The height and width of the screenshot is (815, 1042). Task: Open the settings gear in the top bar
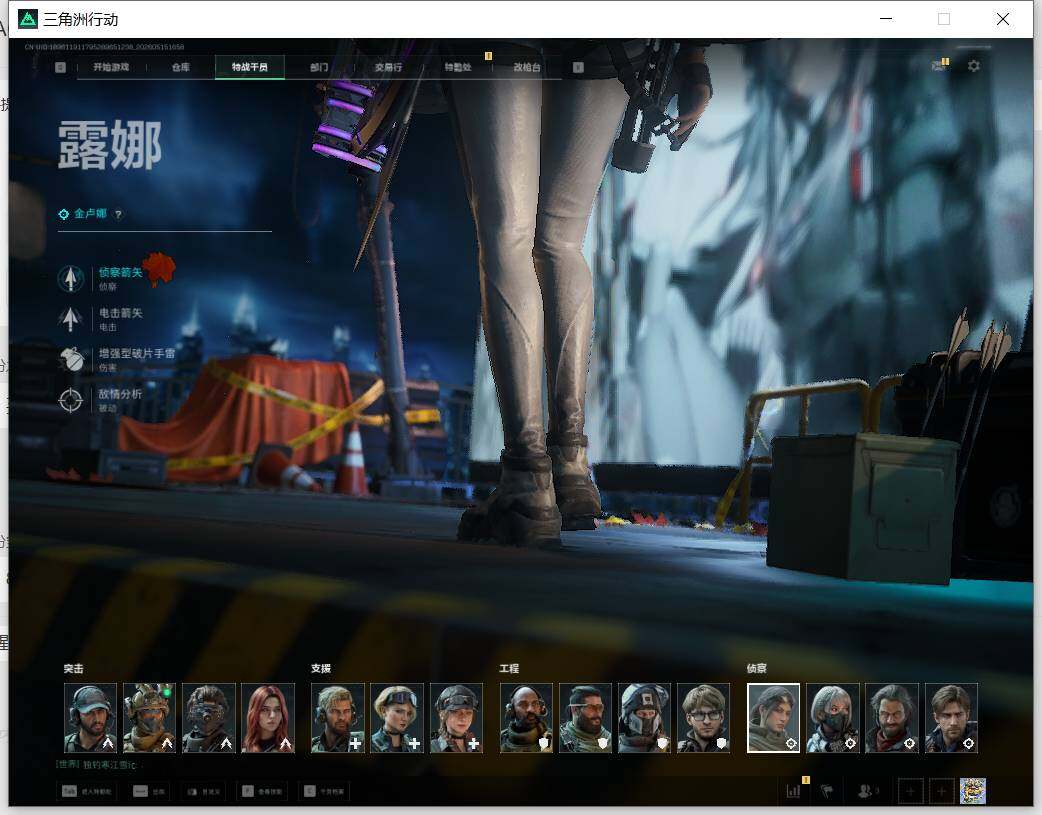point(974,66)
